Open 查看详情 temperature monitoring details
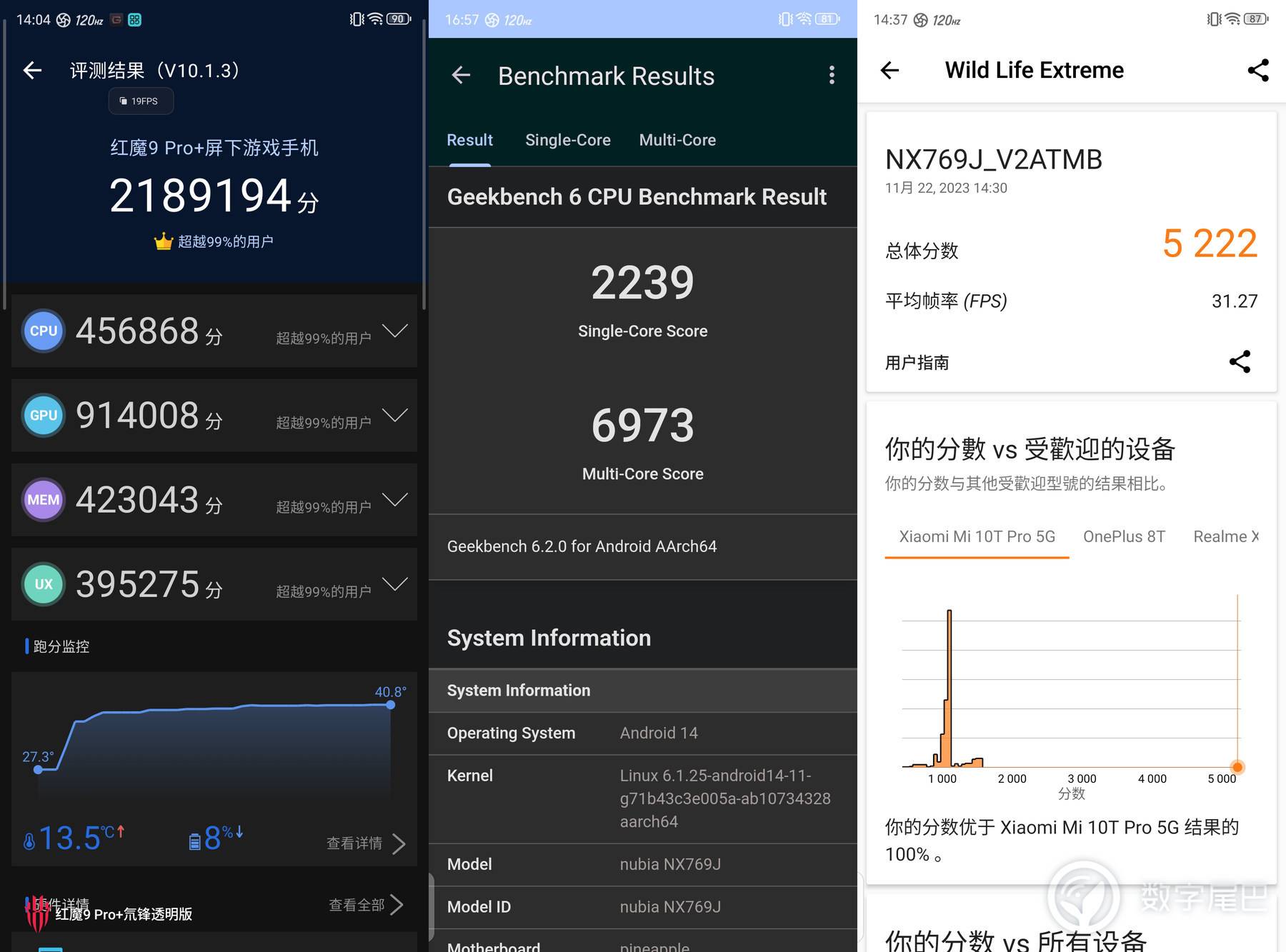Screen dimensions: 1286x952 (x=366, y=843)
